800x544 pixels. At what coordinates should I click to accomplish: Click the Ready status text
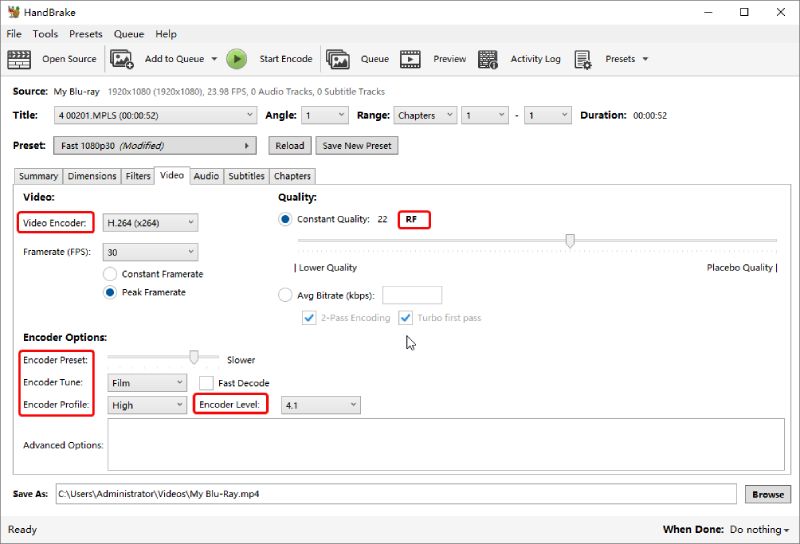point(22,530)
